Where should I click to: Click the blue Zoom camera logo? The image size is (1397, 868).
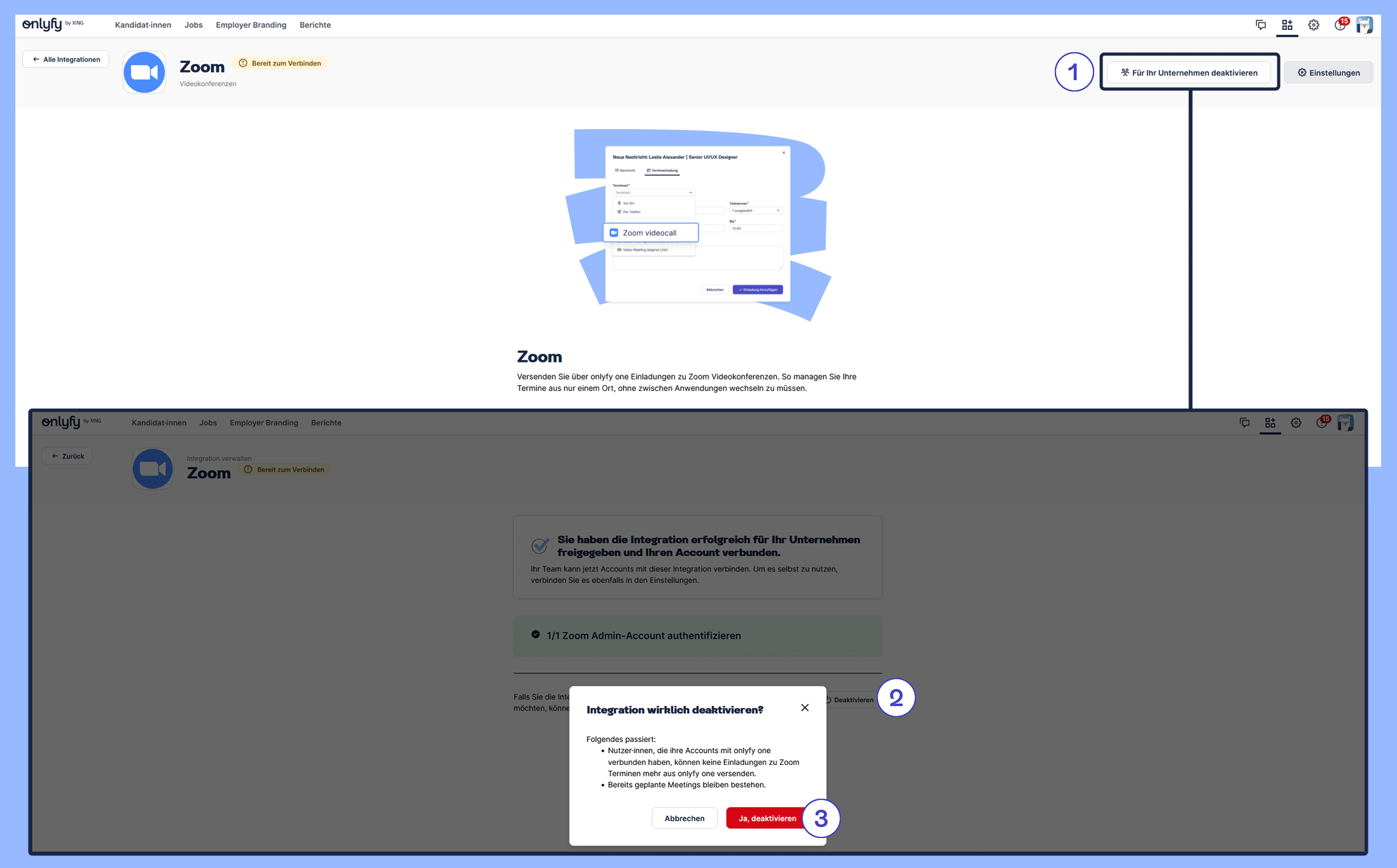point(144,72)
